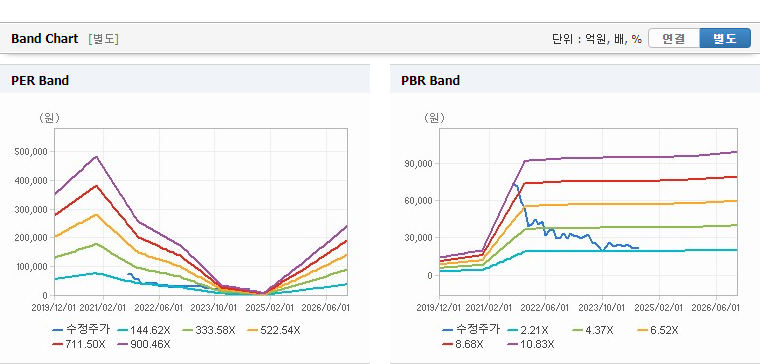
Task: Toggle 333.58X legend entry
Action: [x=208, y=330]
